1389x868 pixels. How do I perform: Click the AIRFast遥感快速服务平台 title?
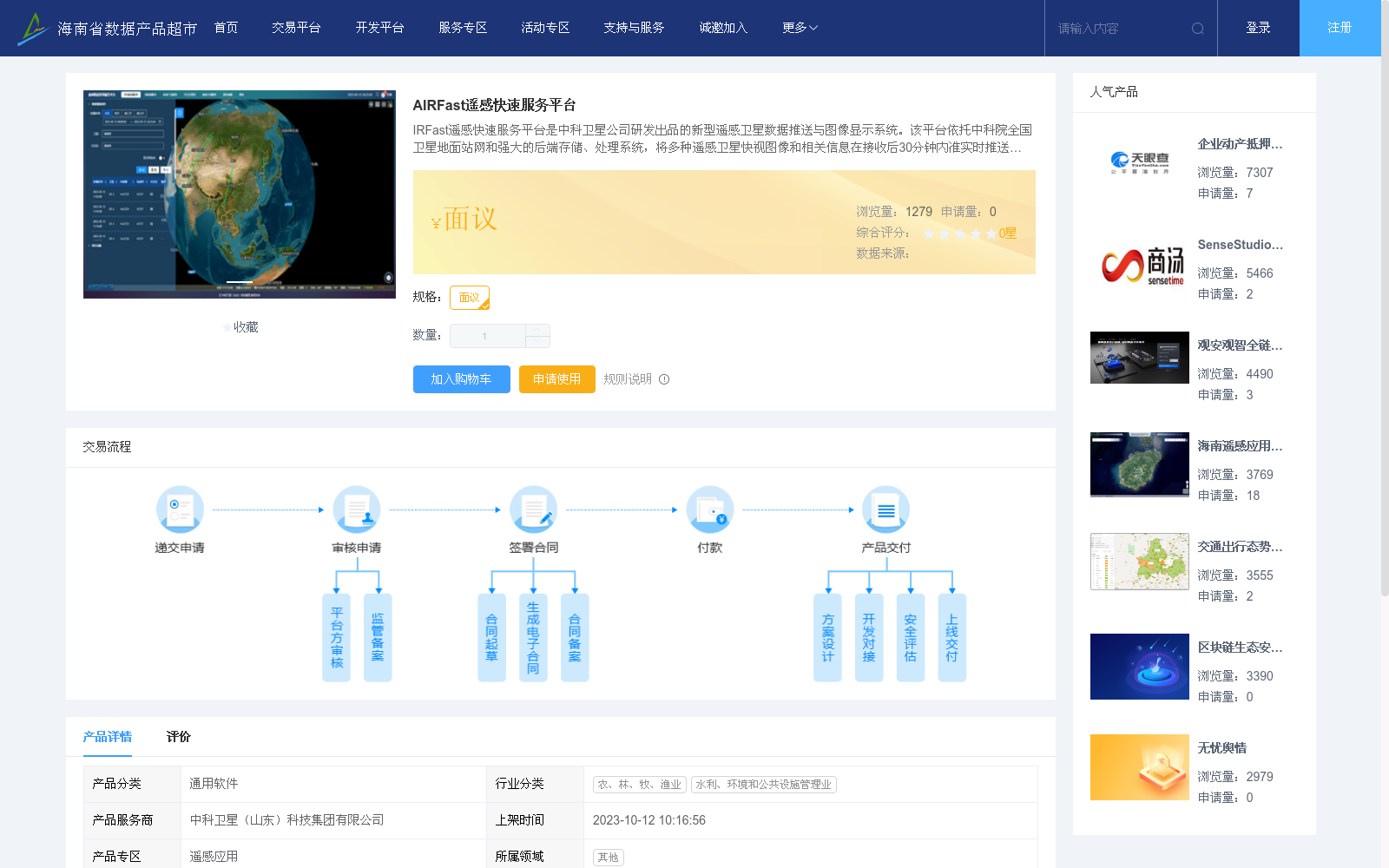494,105
